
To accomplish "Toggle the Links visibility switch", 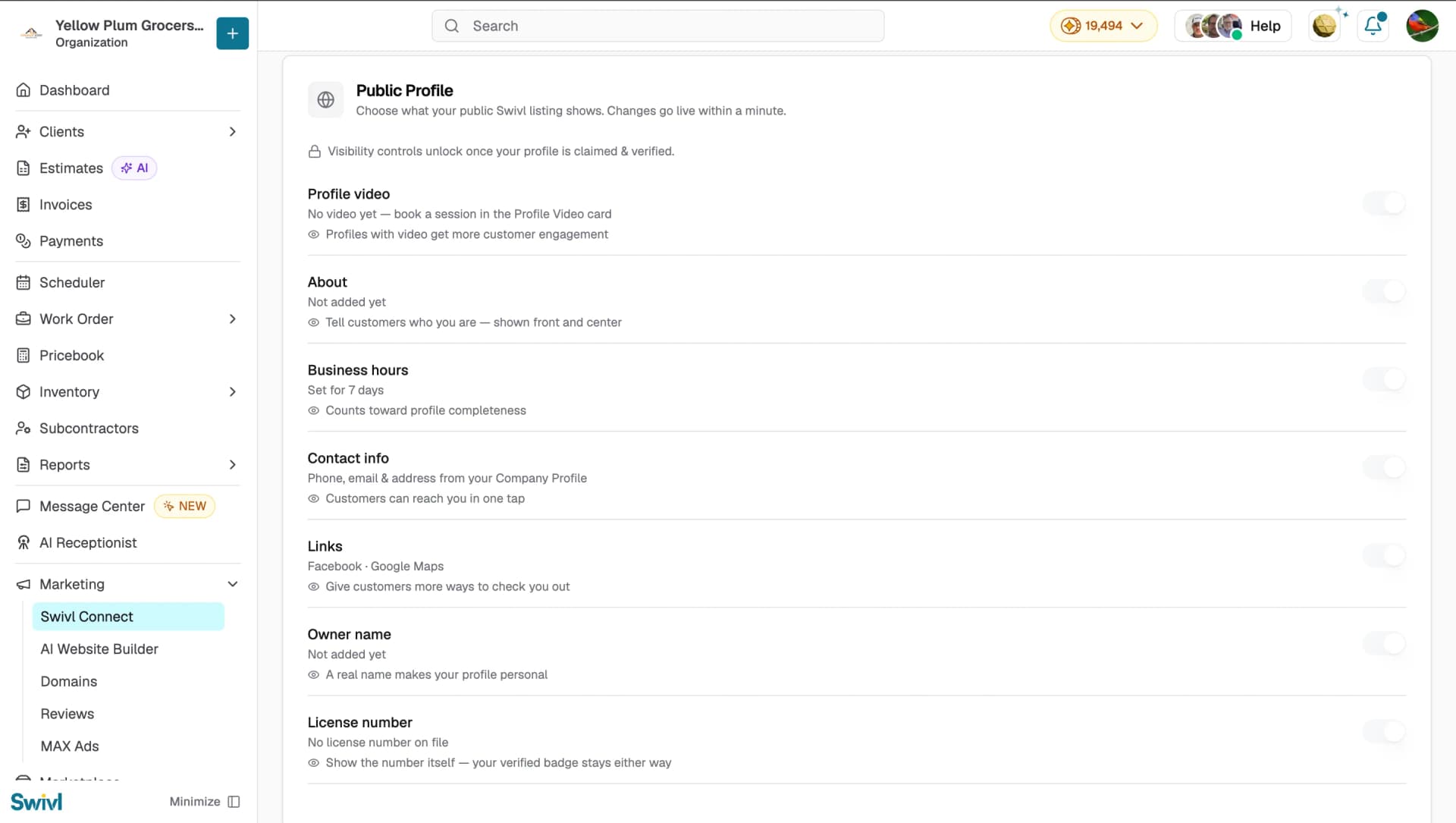I will (x=1384, y=555).
